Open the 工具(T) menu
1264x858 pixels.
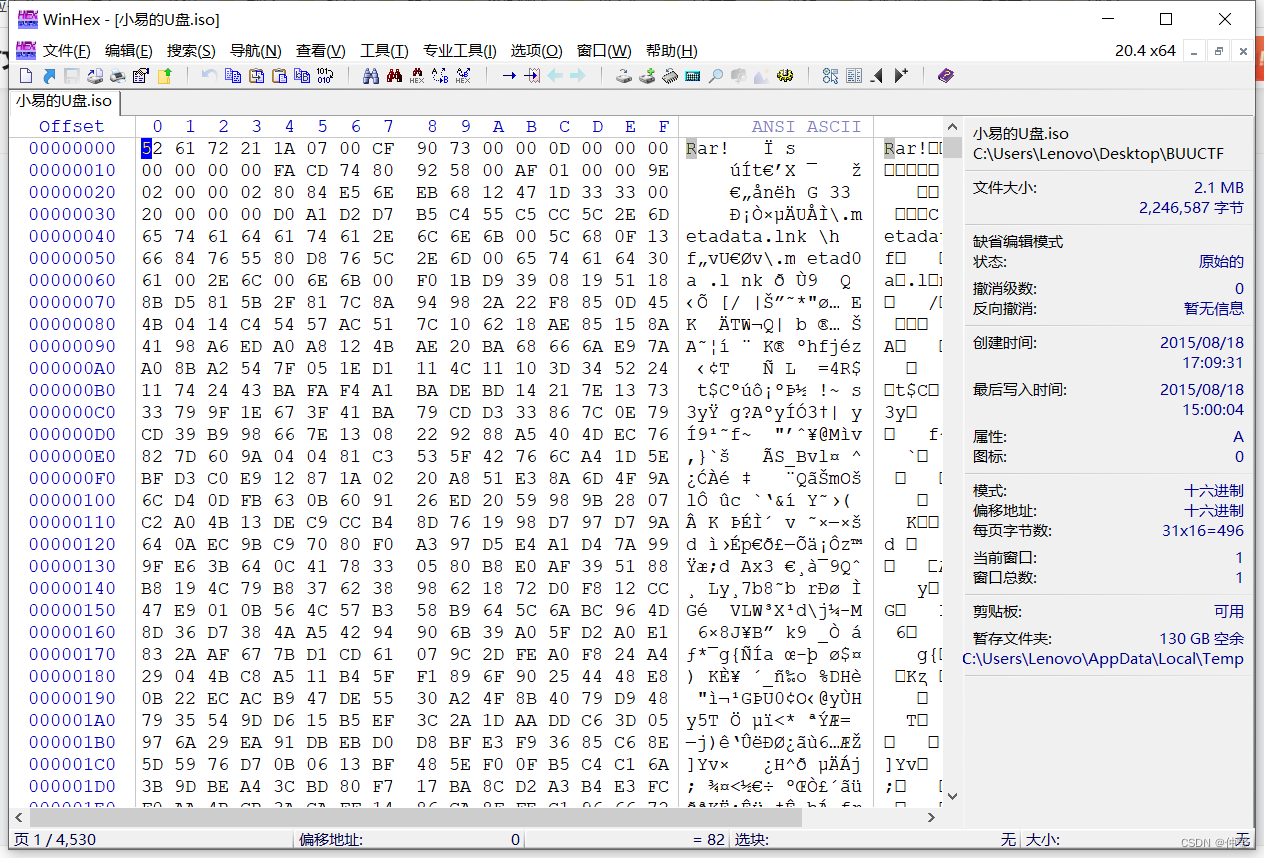point(385,51)
